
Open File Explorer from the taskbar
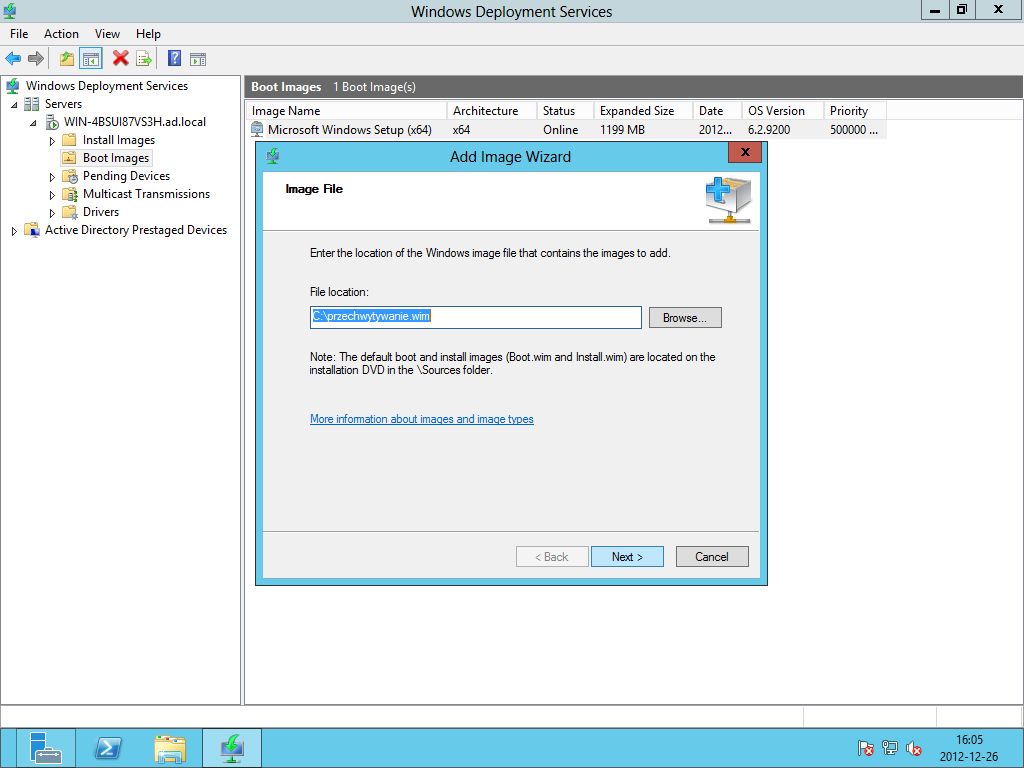(170, 748)
